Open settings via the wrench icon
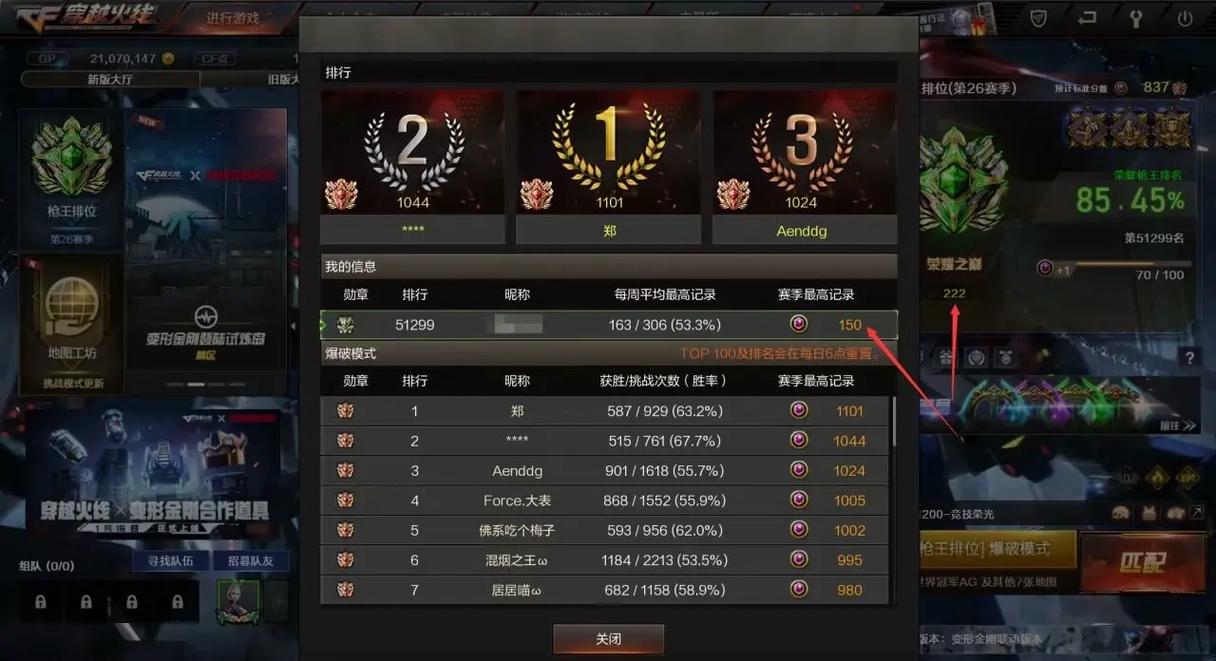1216x661 pixels. pos(1136,18)
